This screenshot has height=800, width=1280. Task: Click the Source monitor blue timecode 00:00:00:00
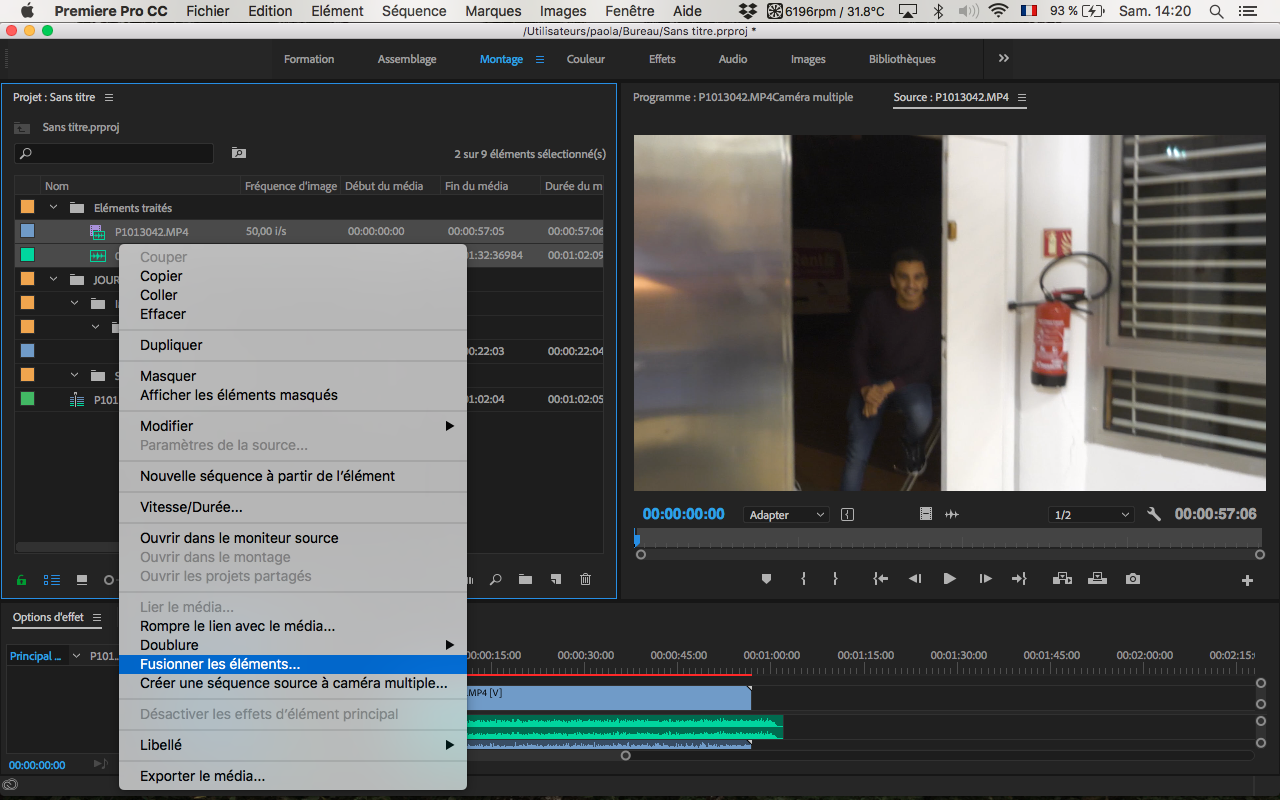click(683, 514)
